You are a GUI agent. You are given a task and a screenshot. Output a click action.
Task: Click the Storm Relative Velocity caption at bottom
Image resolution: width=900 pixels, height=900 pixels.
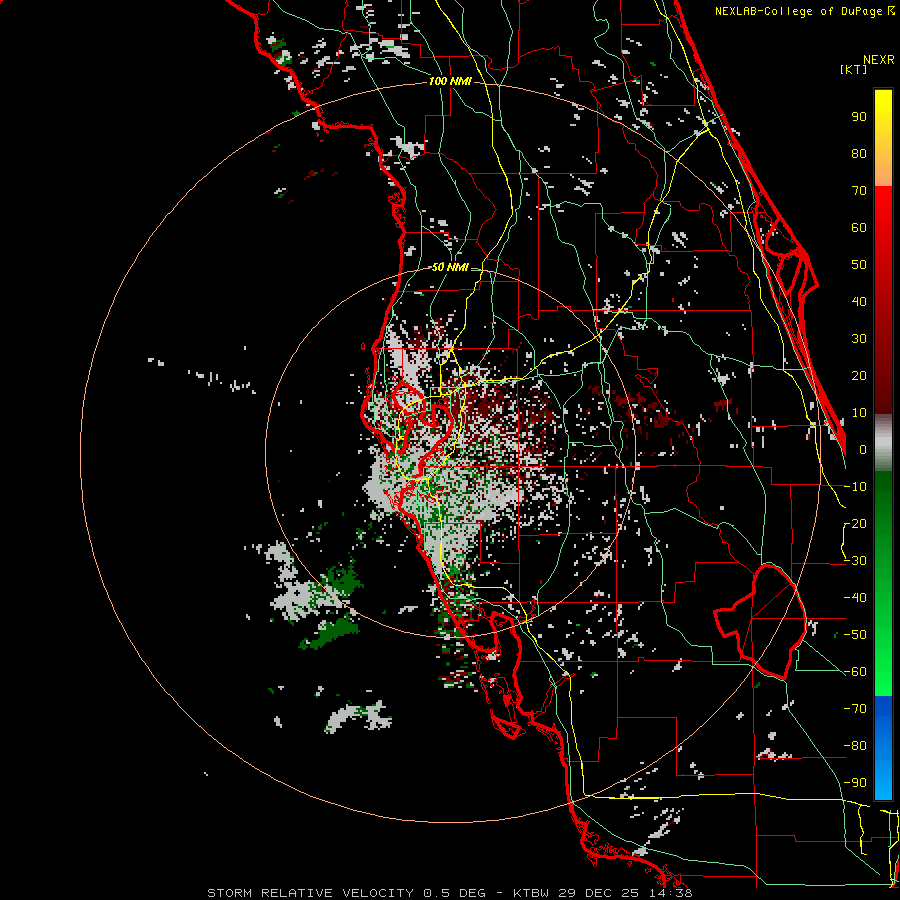pyautogui.click(x=449, y=893)
